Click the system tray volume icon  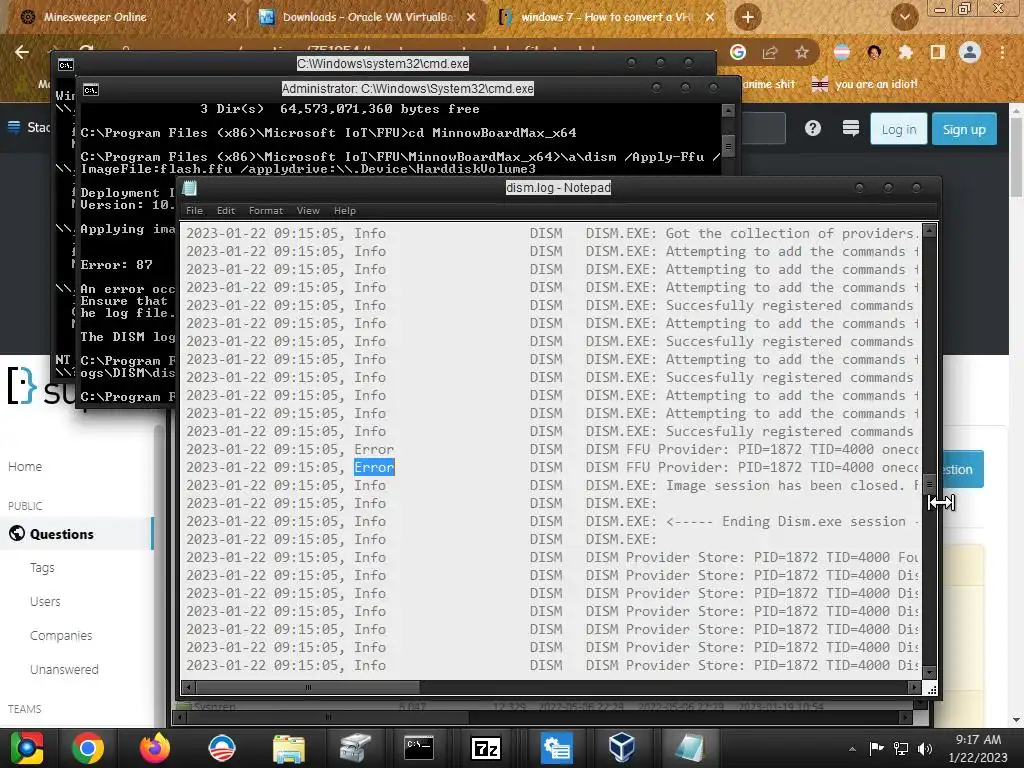(x=925, y=748)
